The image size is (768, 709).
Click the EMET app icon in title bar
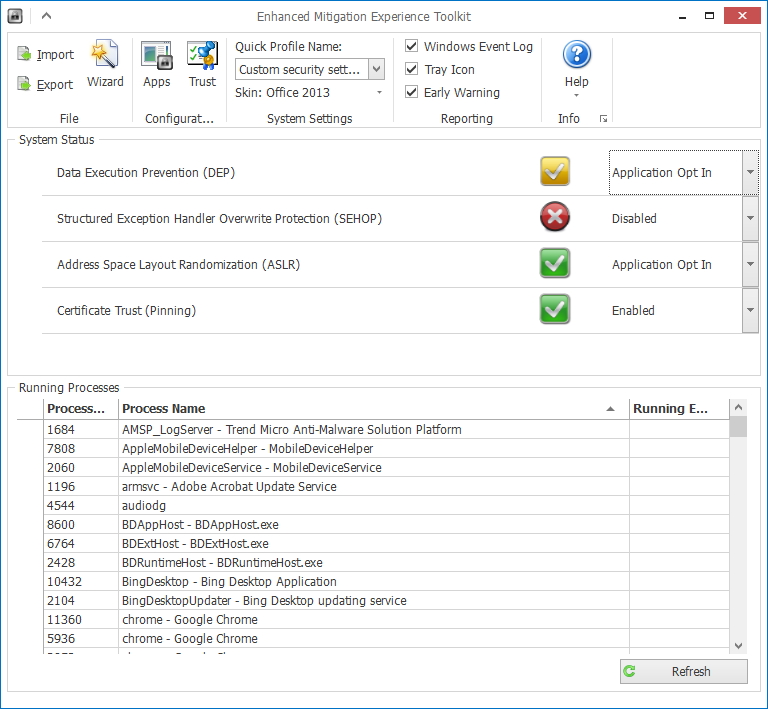tap(15, 16)
